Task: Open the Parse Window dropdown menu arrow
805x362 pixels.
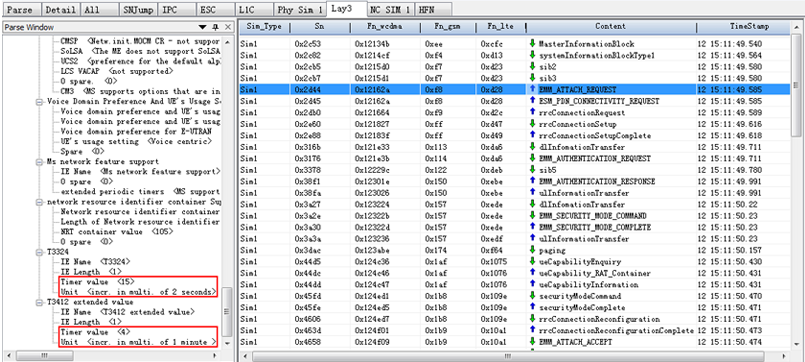Action: point(203,27)
